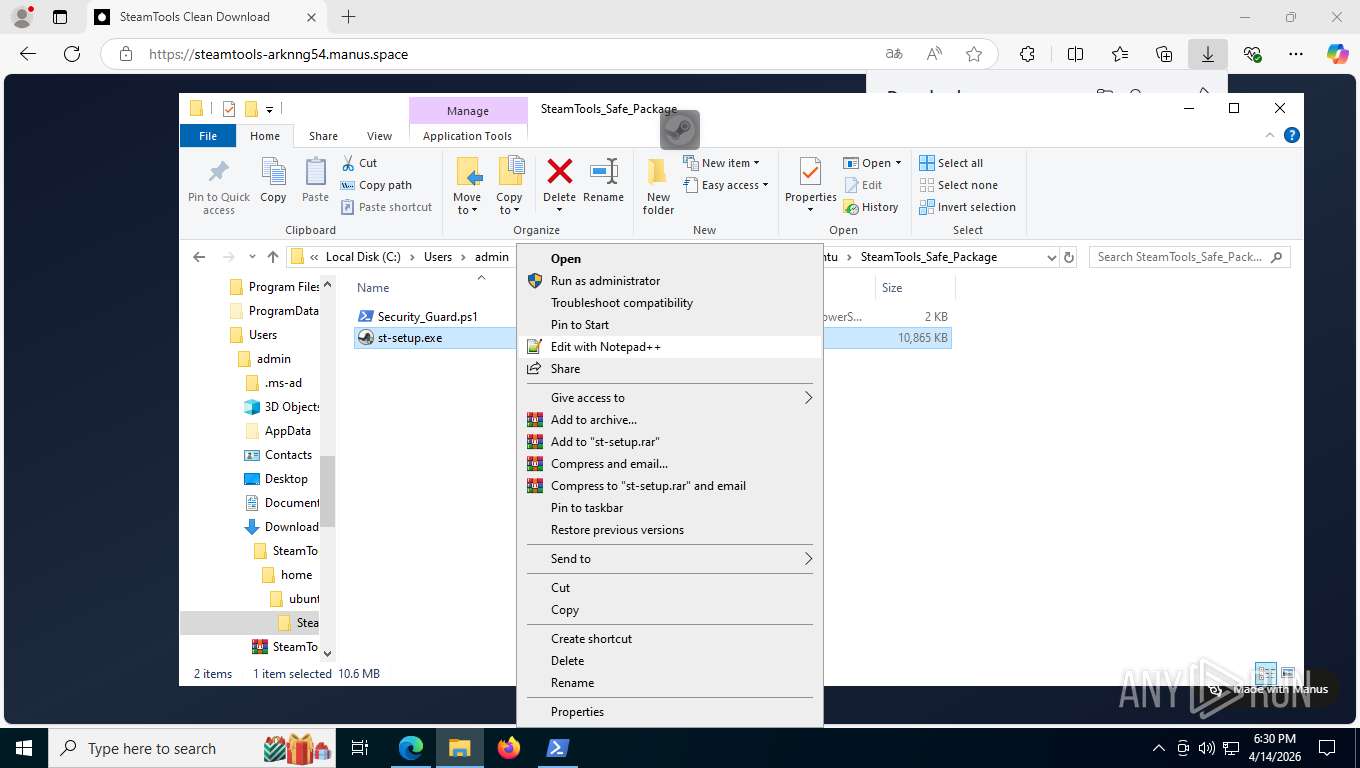Open PowerShell from the taskbar

coord(557,748)
